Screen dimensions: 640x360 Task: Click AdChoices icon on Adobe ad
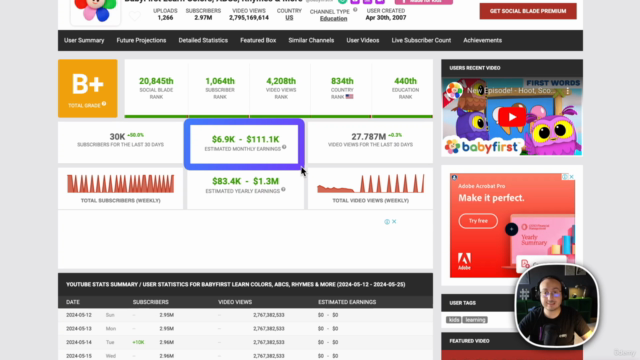(565, 177)
